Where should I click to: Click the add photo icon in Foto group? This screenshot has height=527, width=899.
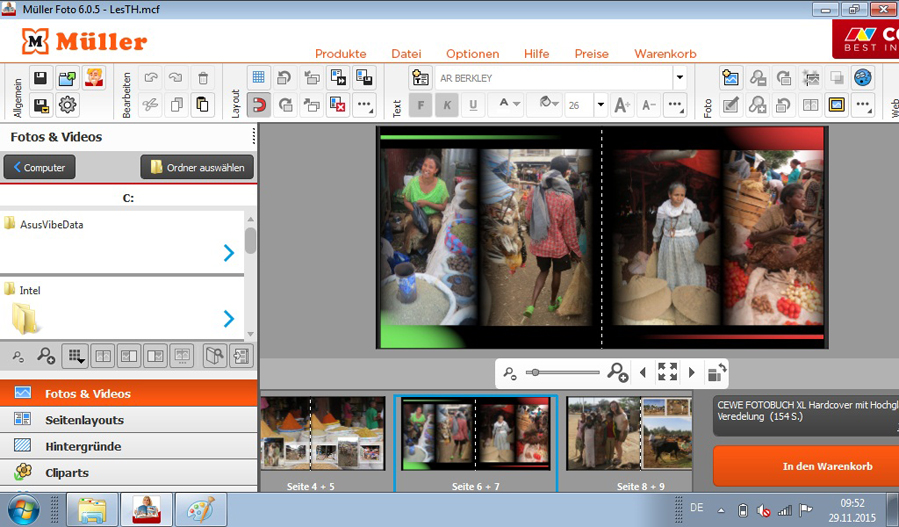731,78
